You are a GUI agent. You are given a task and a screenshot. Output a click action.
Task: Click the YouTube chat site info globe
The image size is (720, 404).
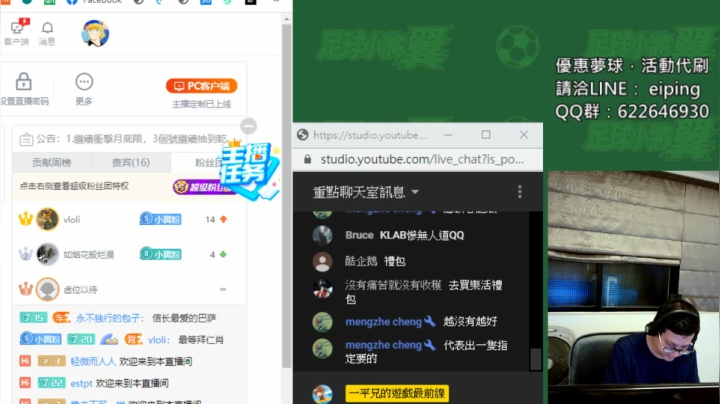(x=303, y=135)
